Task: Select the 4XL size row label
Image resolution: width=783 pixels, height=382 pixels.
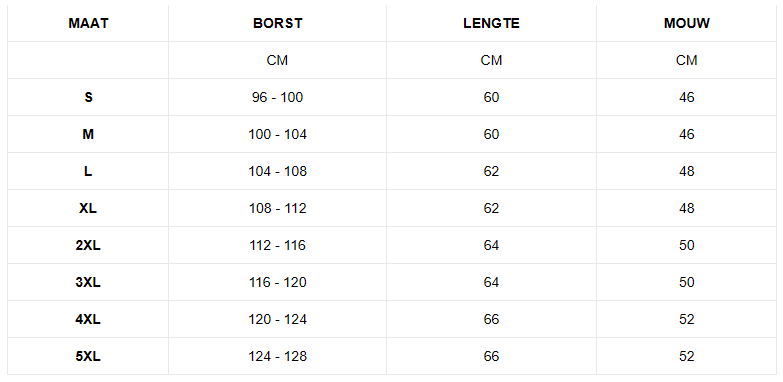Action: coord(88,319)
